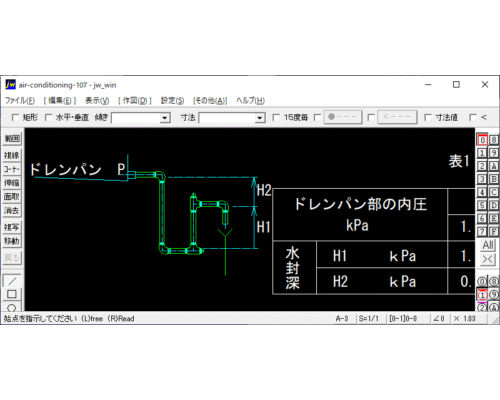Click the ●--- point style button
500x400 pixels.
click(x=343, y=117)
